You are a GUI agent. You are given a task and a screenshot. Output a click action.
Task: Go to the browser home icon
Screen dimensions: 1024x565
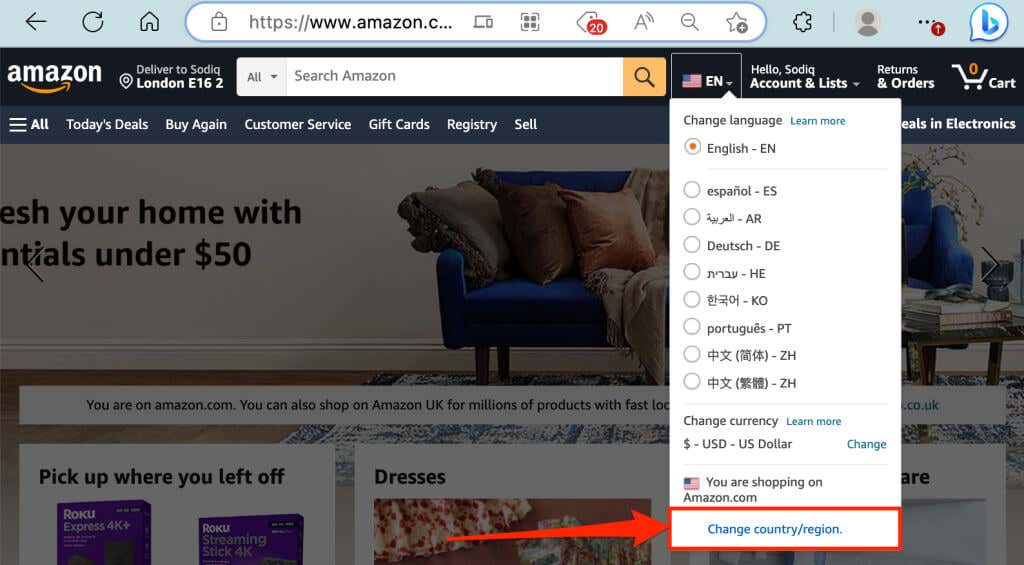tap(150, 22)
